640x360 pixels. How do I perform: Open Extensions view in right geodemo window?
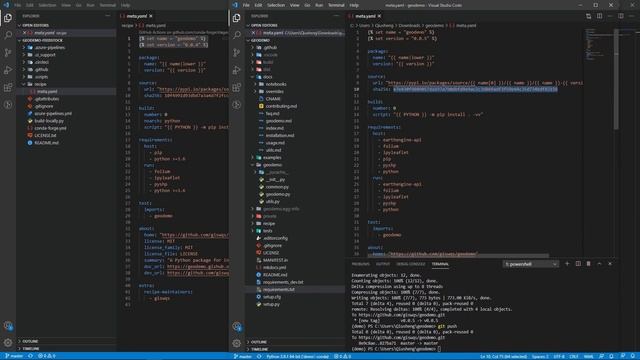tap(237, 87)
